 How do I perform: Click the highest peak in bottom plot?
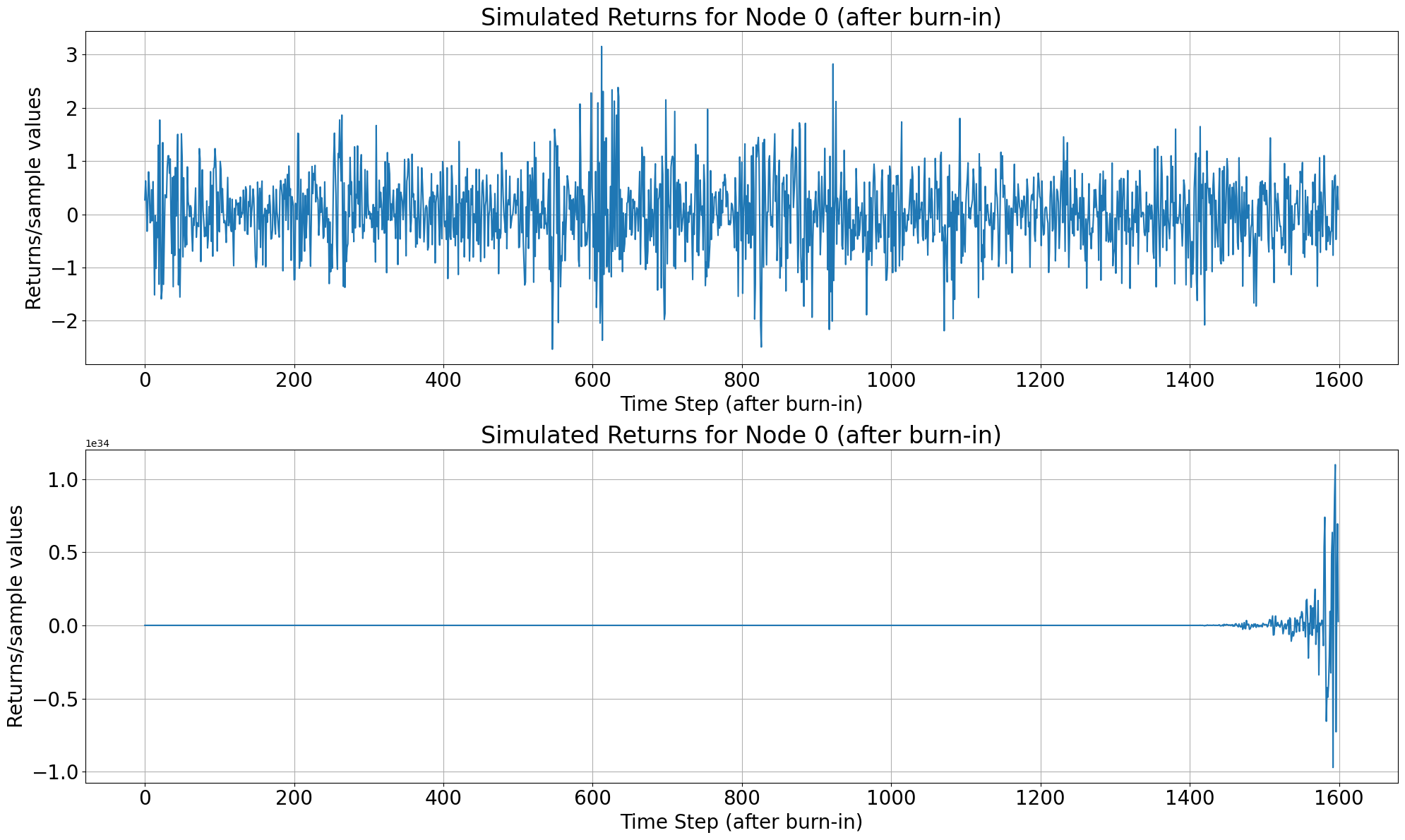(1334, 467)
